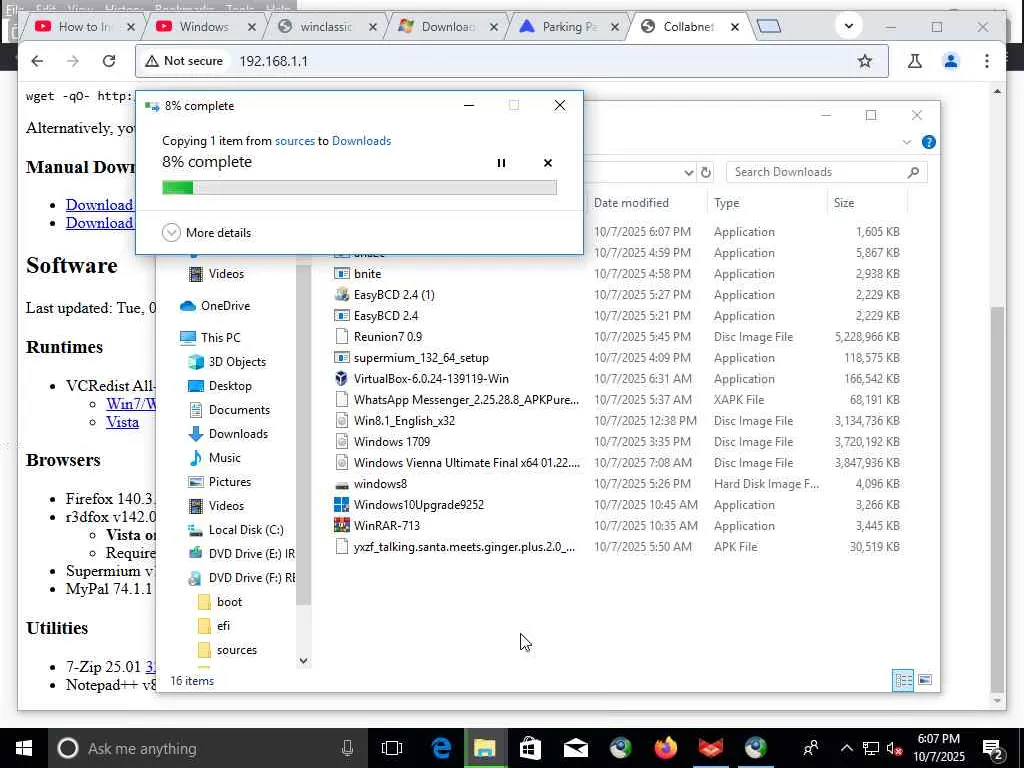Click the copy progress bar
The width and height of the screenshot is (1024, 768).
[x=359, y=188]
